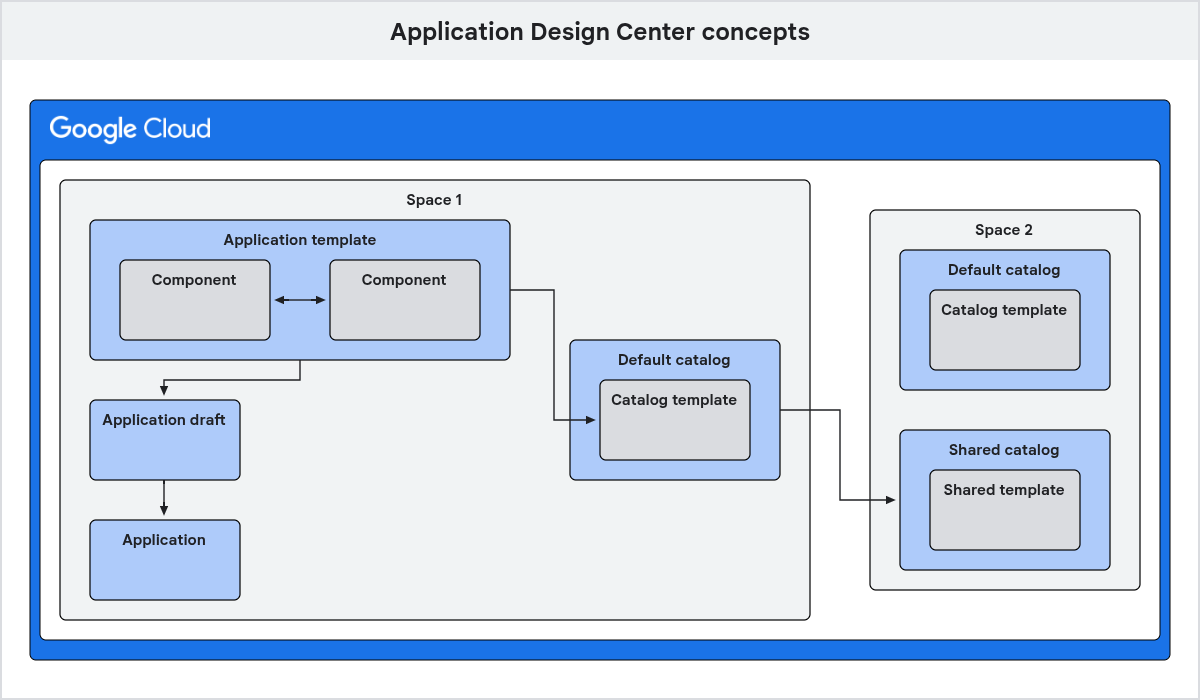This screenshot has height=700, width=1200.
Task: Select the Application node
Action: [x=164, y=560]
